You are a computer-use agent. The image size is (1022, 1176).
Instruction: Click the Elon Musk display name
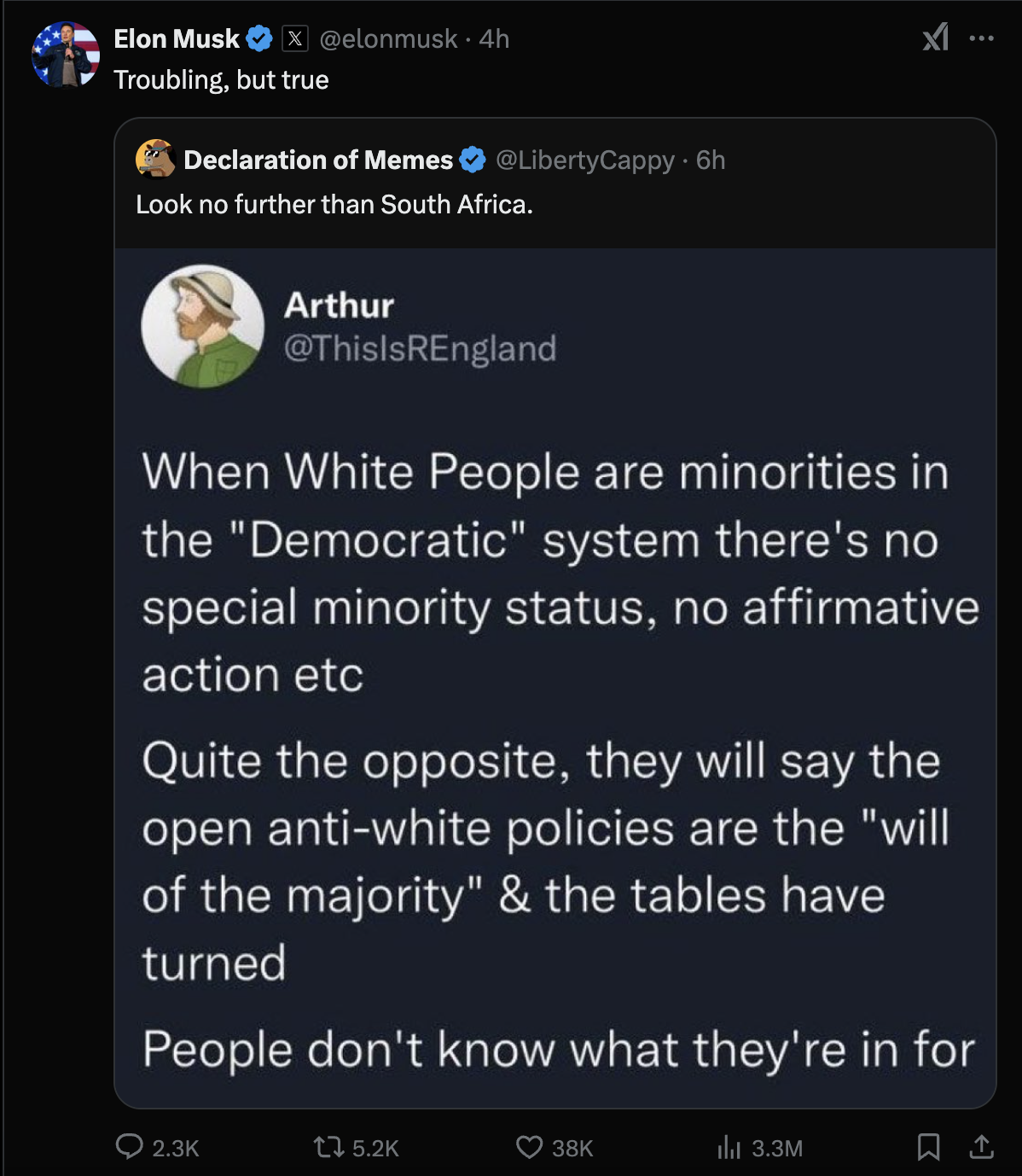[x=177, y=38]
